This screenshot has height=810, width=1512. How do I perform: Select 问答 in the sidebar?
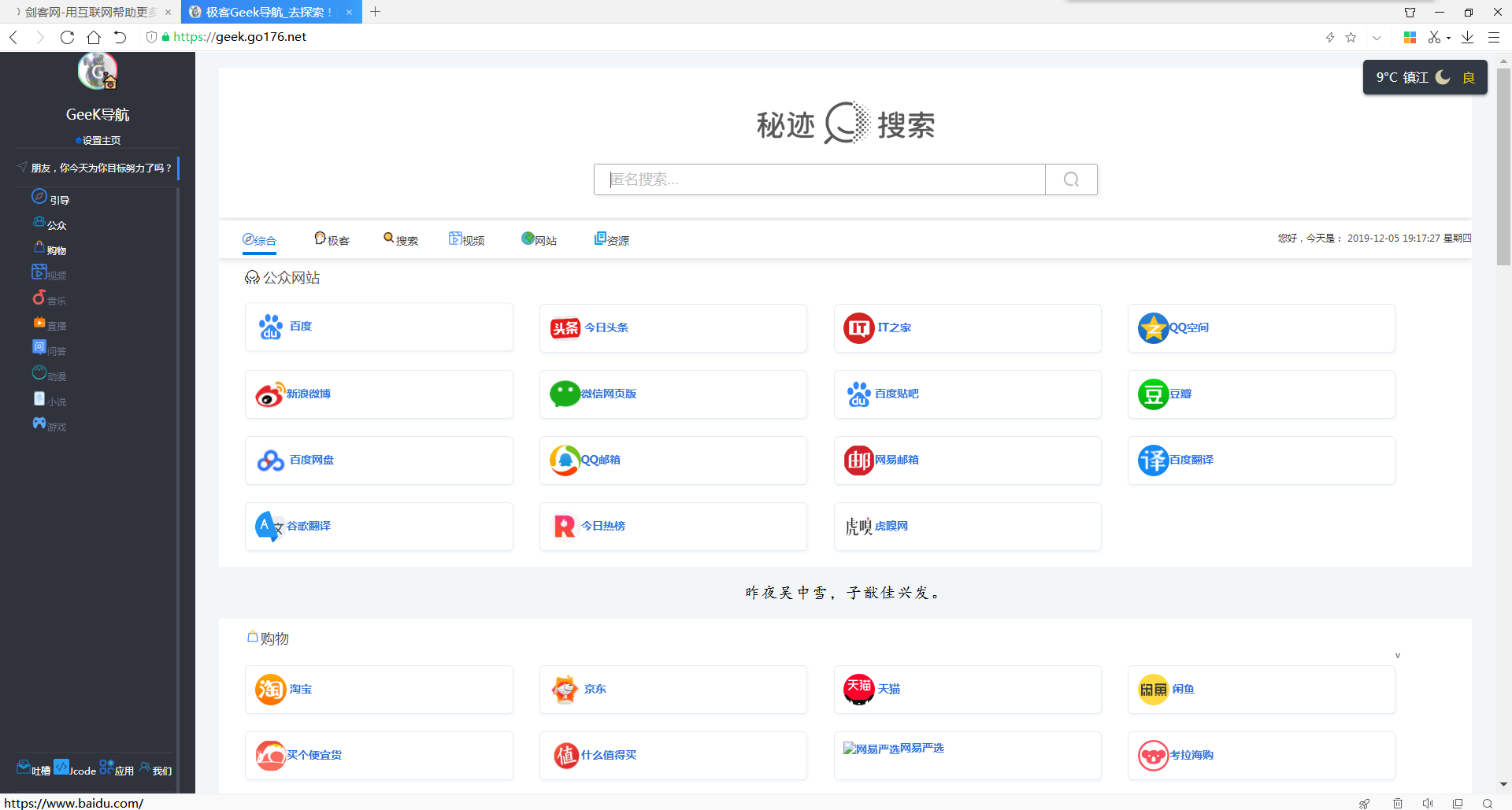[49, 349]
